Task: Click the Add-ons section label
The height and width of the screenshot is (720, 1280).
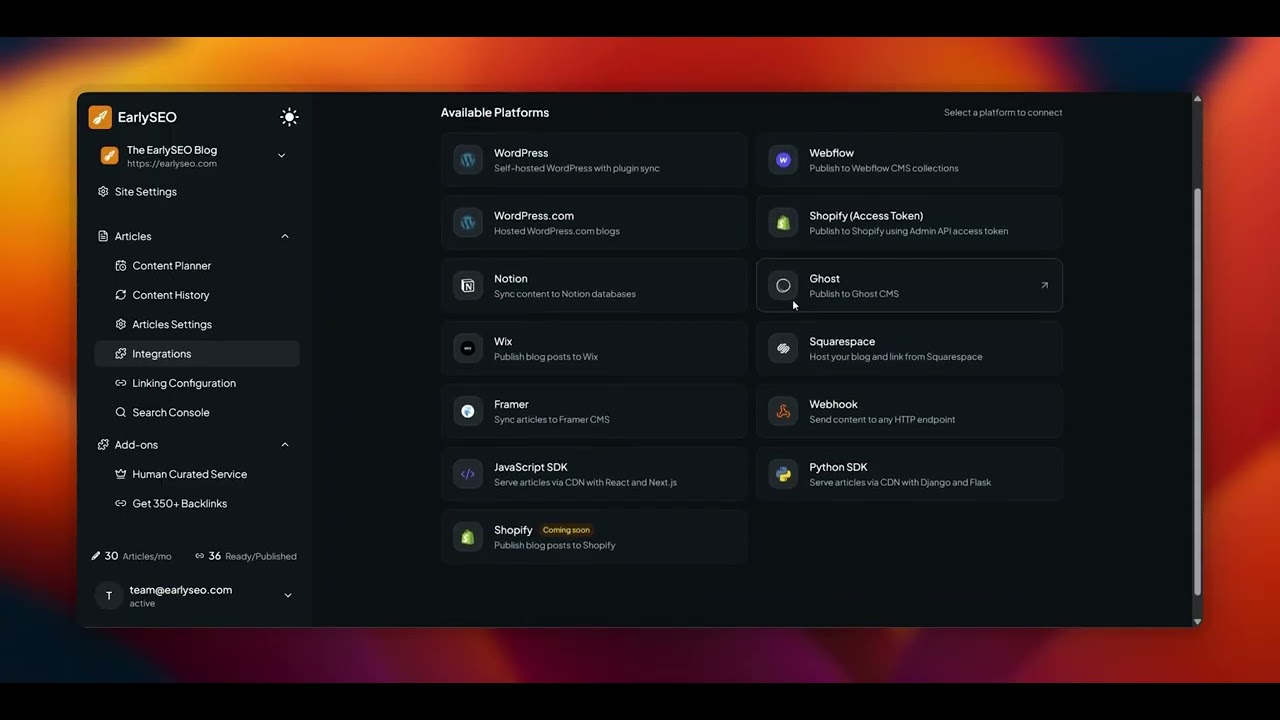Action: pyautogui.click(x=136, y=445)
